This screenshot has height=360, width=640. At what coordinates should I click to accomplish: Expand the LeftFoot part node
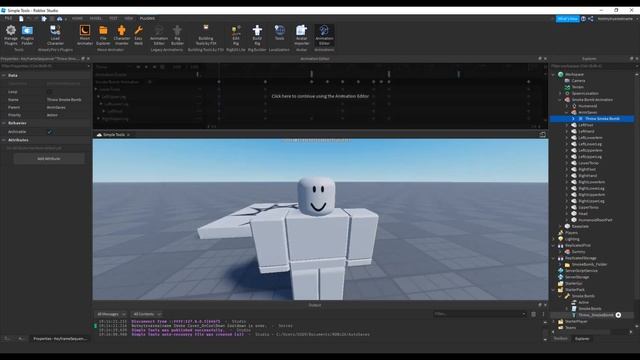(567, 125)
